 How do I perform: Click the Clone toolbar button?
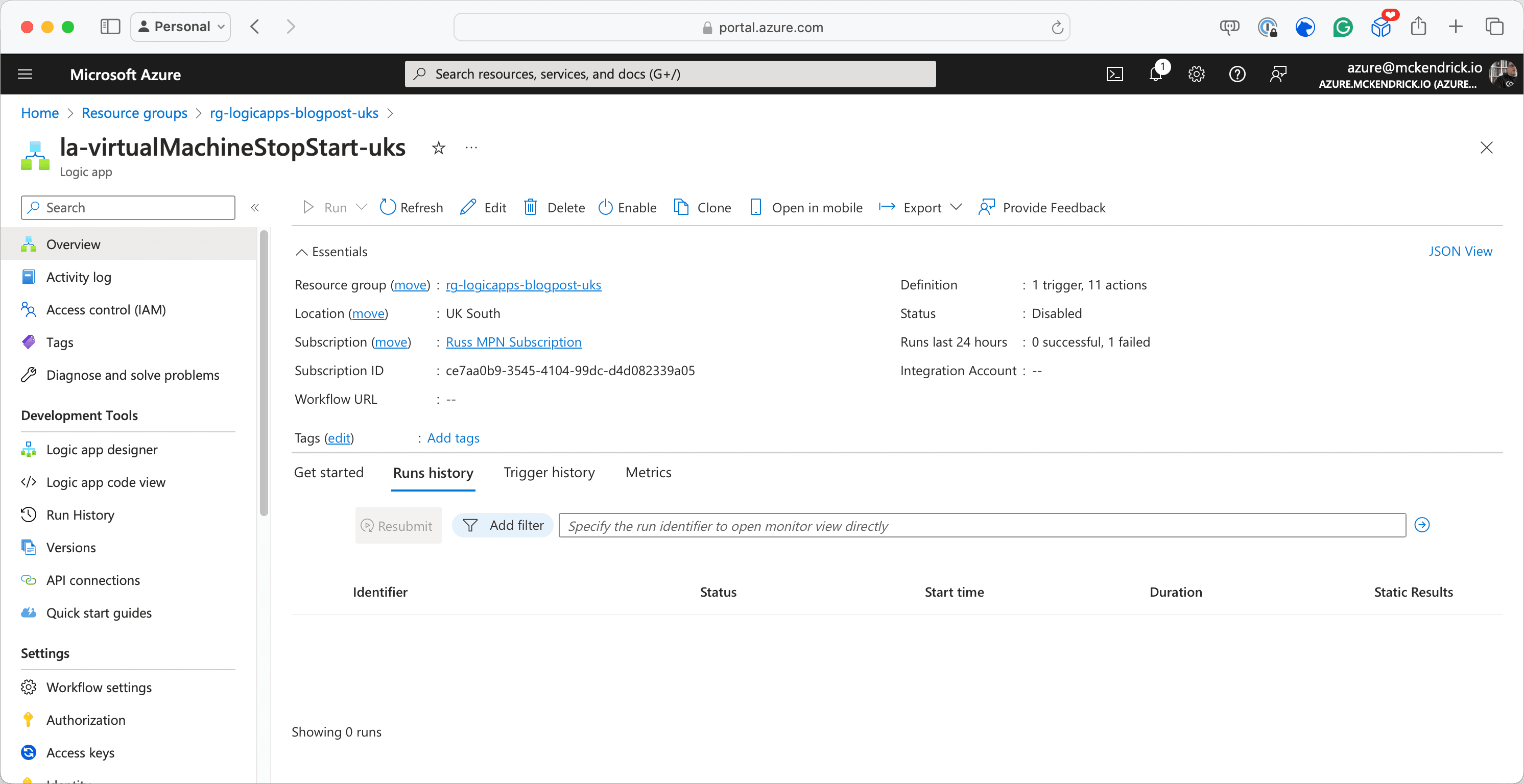click(x=702, y=208)
